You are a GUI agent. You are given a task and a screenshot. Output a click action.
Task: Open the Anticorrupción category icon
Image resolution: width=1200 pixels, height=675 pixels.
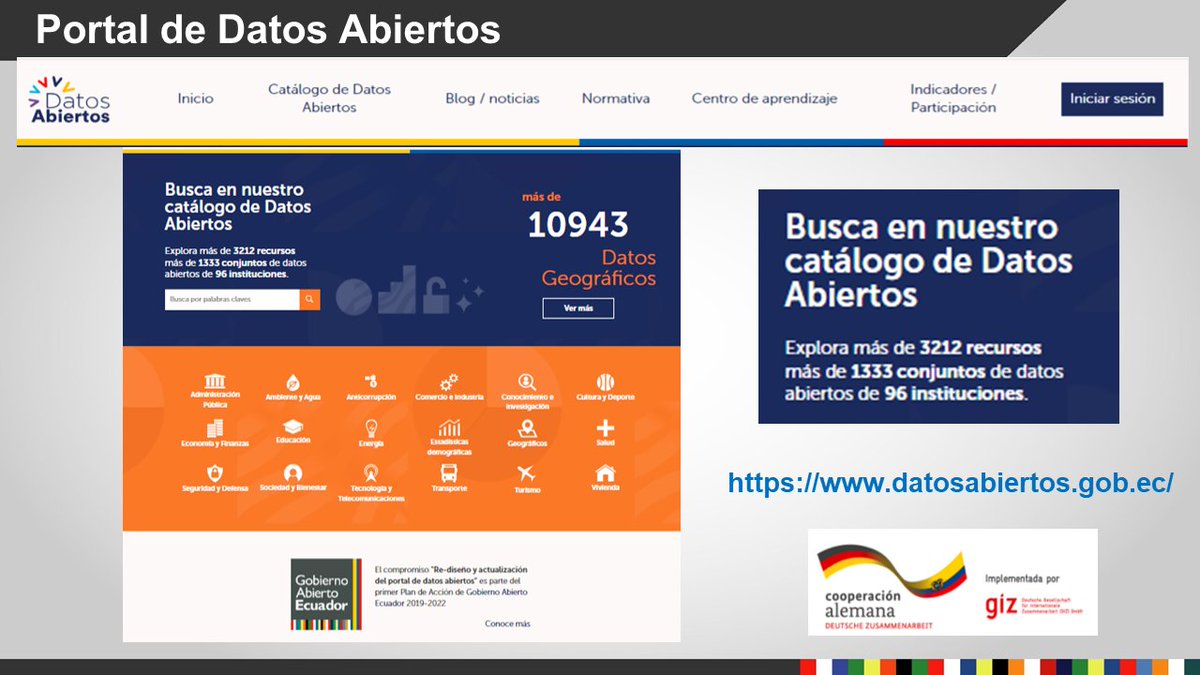pos(371,381)
